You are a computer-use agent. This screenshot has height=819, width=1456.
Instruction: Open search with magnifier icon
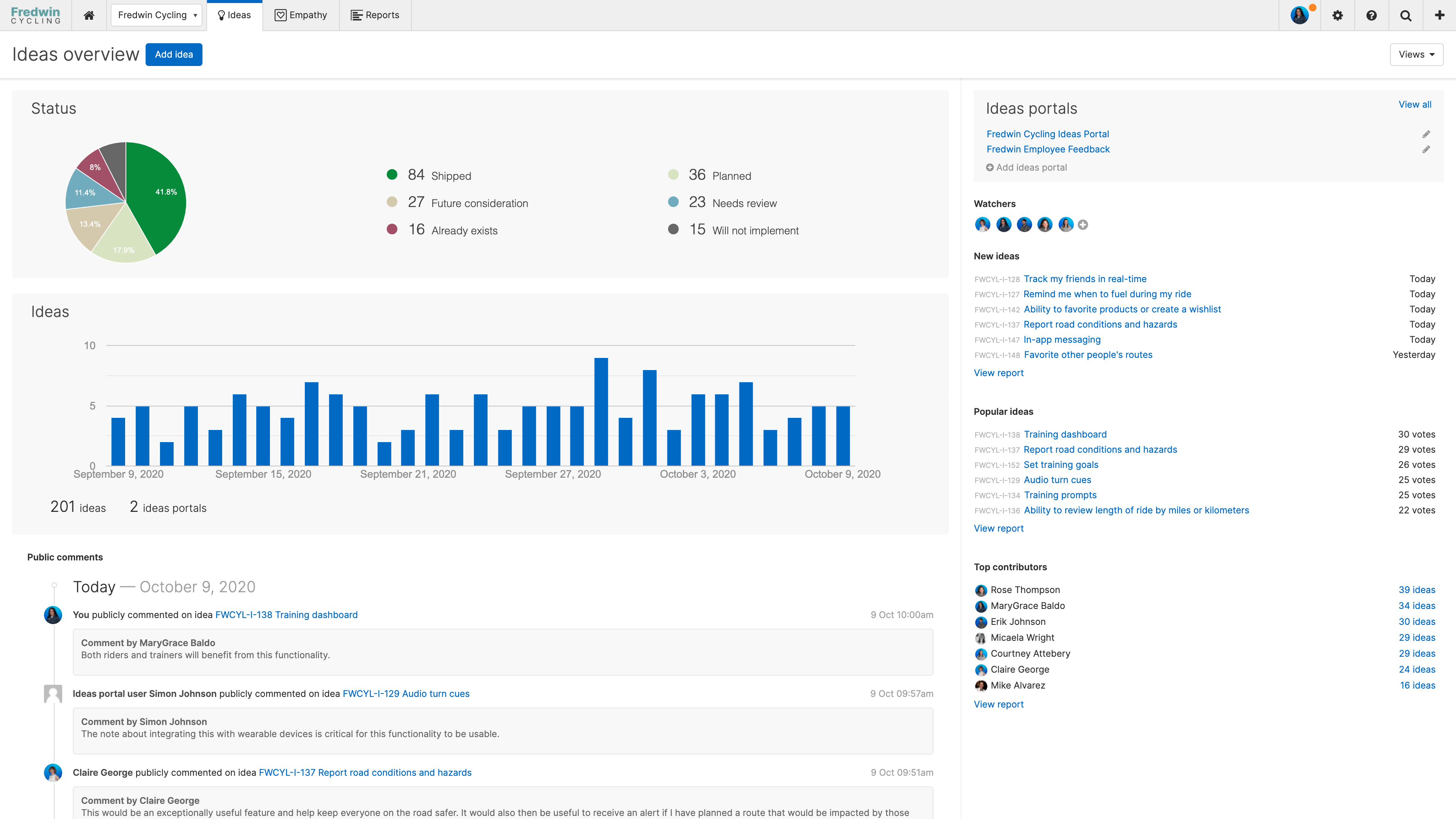pyautogui.click(x=1406, y=15)
